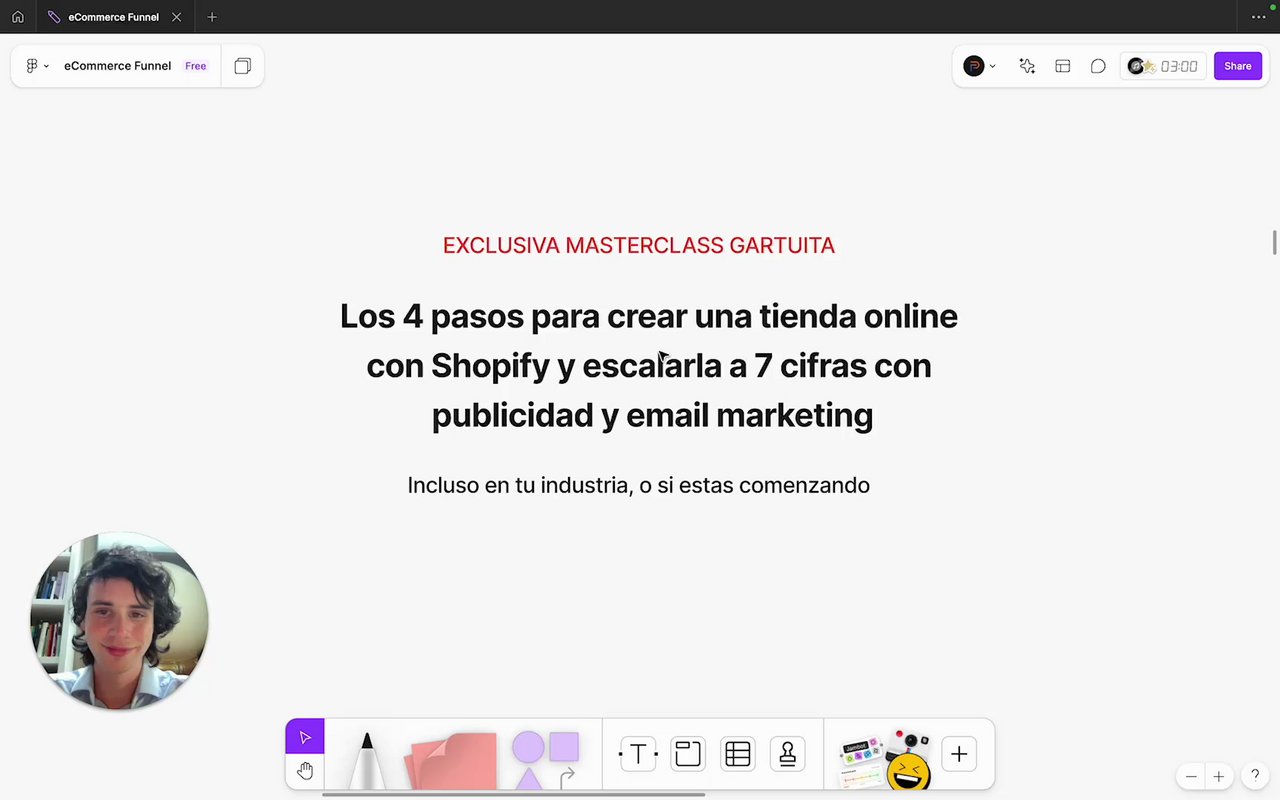Open the window overflow menu dots
Image resolution: width=1280 pixels, height=800 pixels.
pyautogui.click(x=1258, y=17)
